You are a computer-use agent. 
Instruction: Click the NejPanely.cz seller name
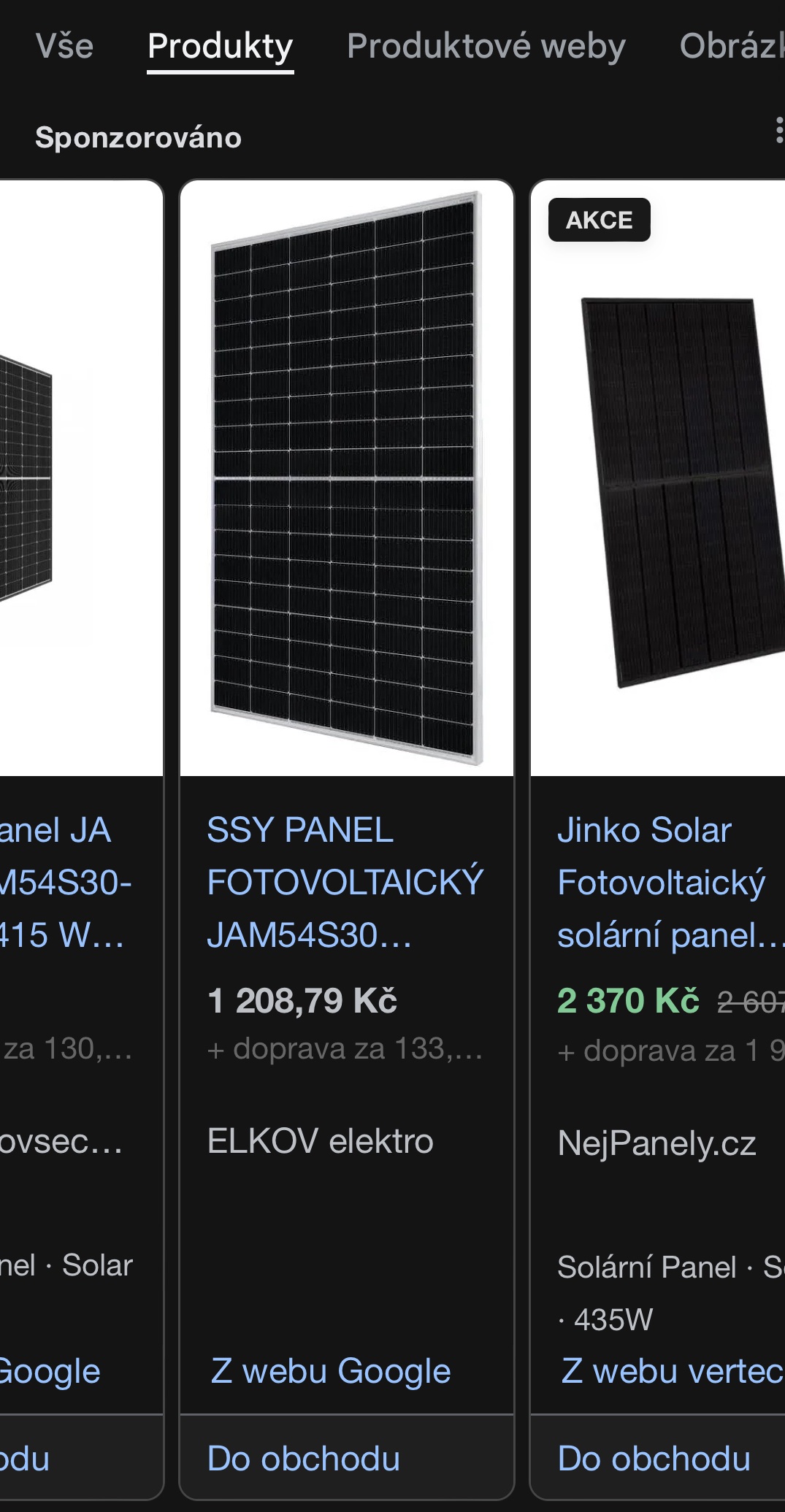[x=656, y=1143]
